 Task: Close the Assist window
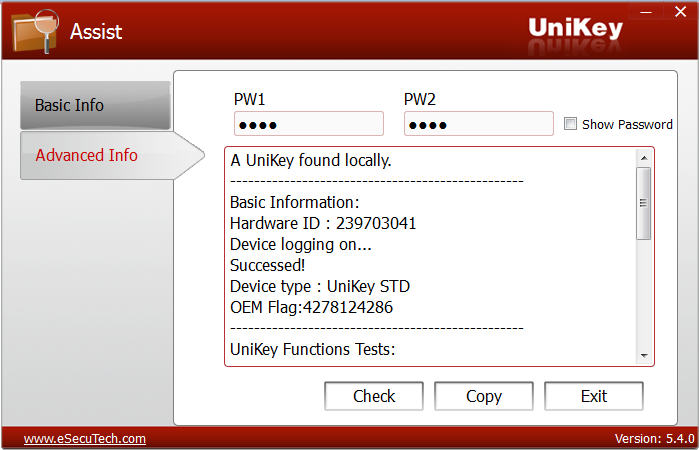pyautogui.click(x=680, y=12)
